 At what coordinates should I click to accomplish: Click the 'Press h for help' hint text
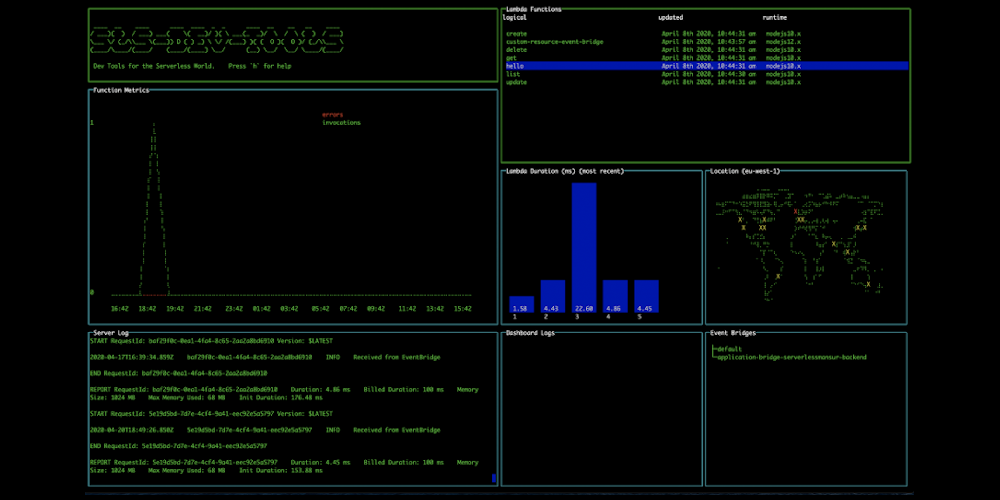pos(260,66)
